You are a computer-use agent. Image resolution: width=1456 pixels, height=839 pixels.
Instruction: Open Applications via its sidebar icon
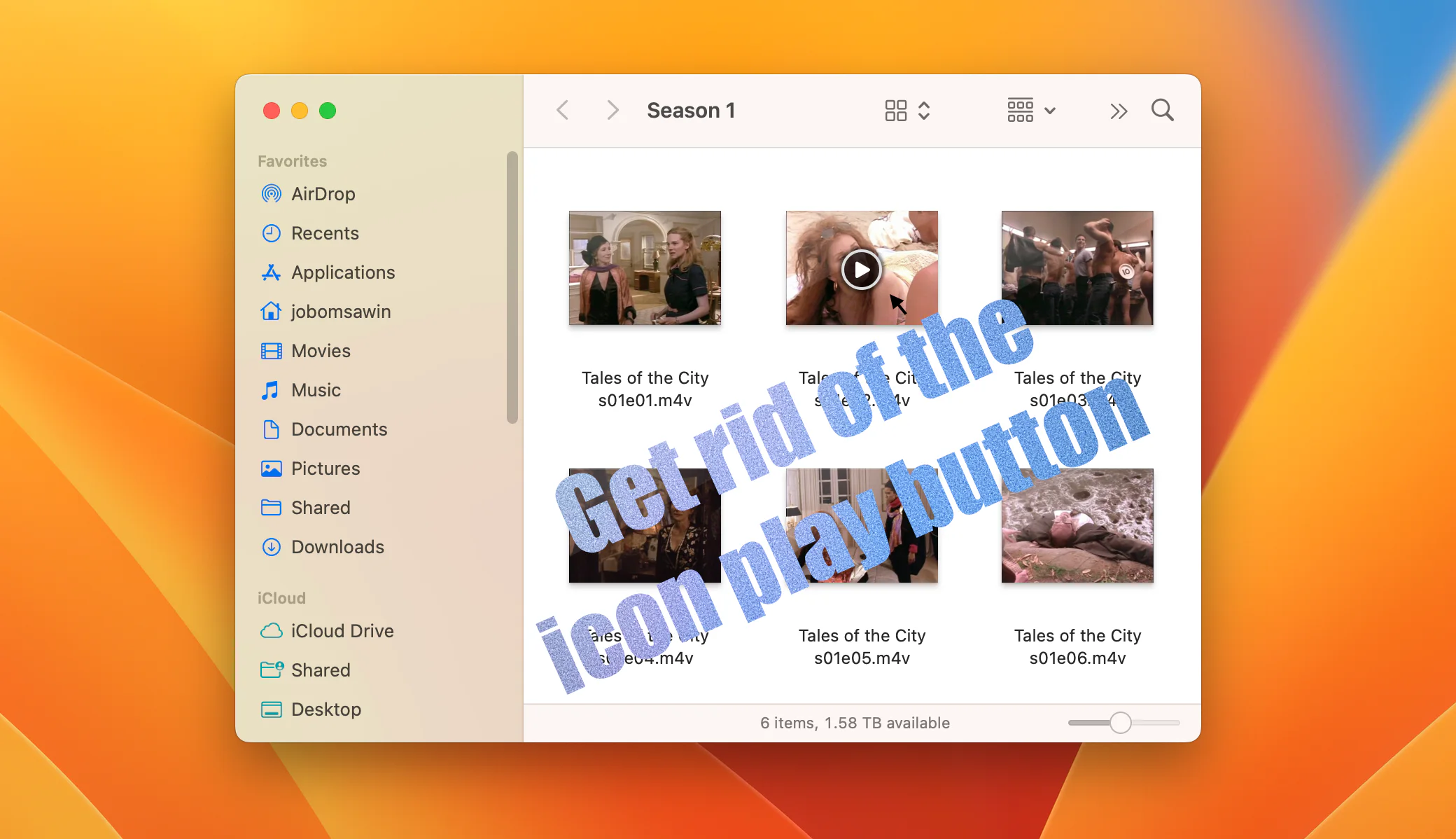coord(271,272)
